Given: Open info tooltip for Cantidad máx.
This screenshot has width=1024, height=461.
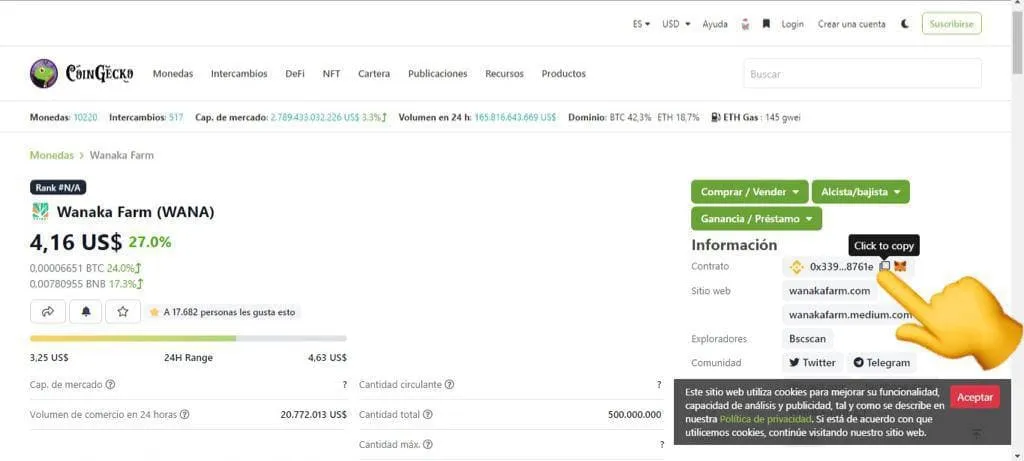Looking at the screenshot, I should (427, 445).
